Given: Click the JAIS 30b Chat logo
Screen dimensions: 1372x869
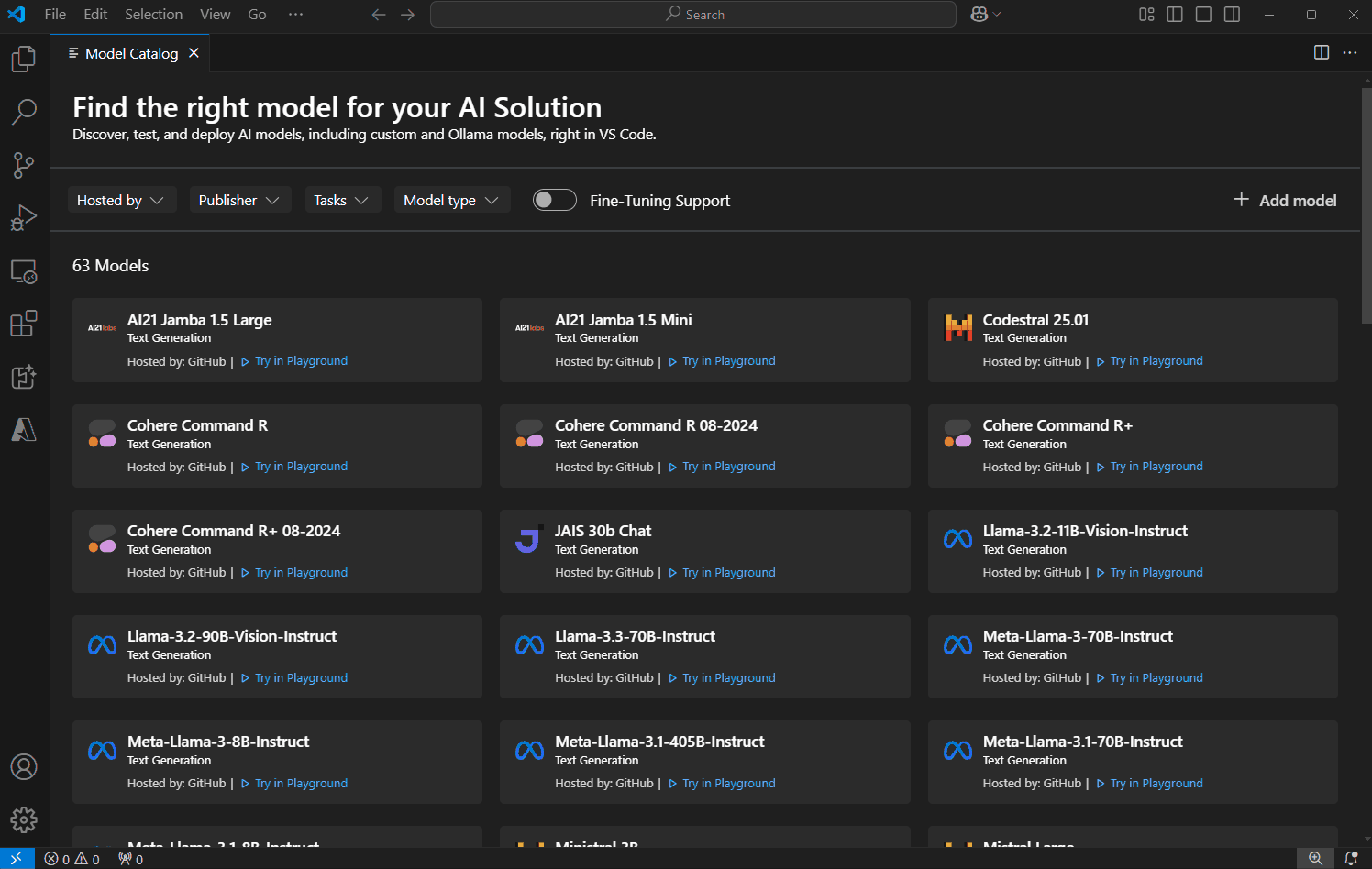Looking at the screenshot, I should [527, 540].
